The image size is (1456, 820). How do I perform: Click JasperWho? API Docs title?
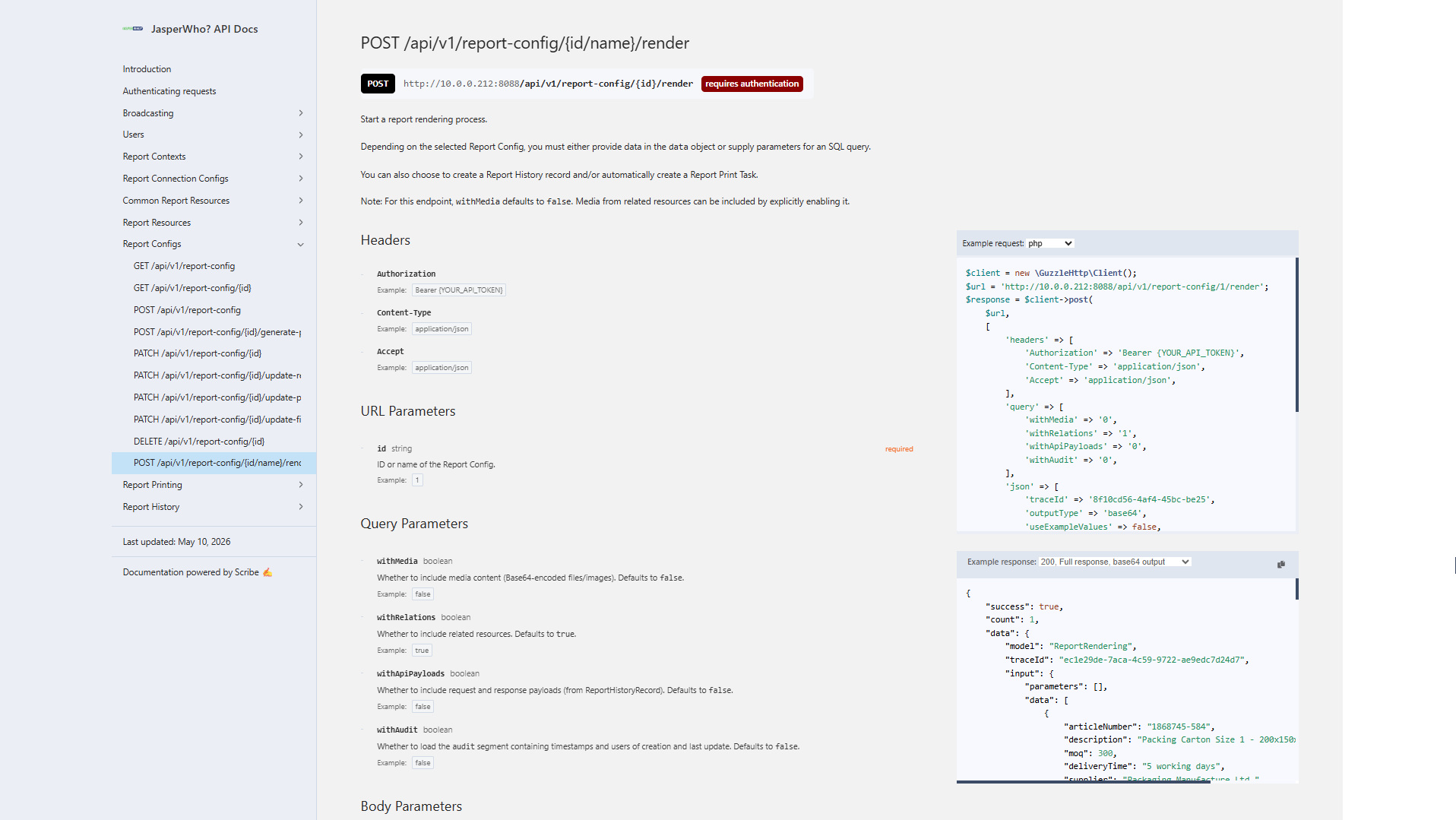[x=204, y=29]
